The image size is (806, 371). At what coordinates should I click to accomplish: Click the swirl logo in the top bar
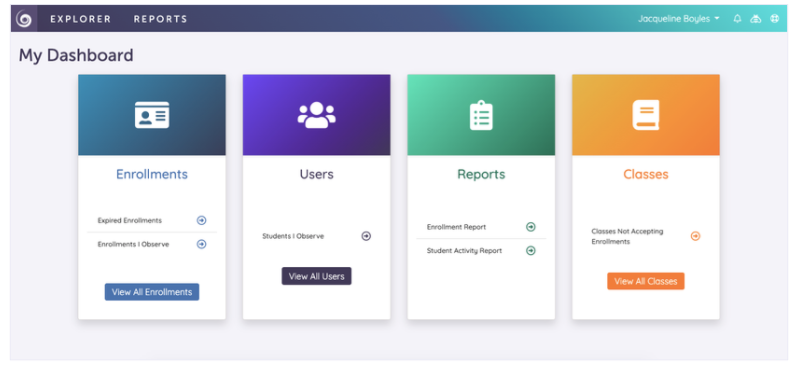click(x=24, y=19)
